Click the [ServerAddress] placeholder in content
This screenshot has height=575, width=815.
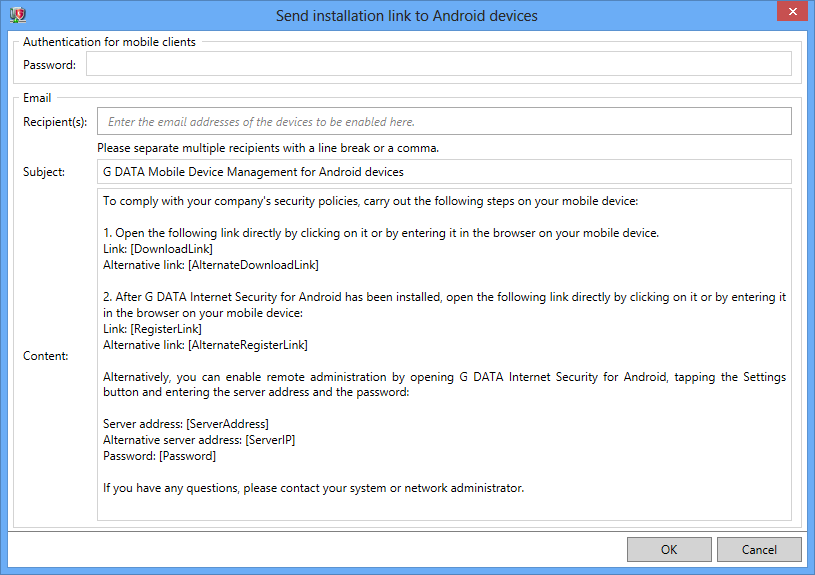tap(227, 424)
